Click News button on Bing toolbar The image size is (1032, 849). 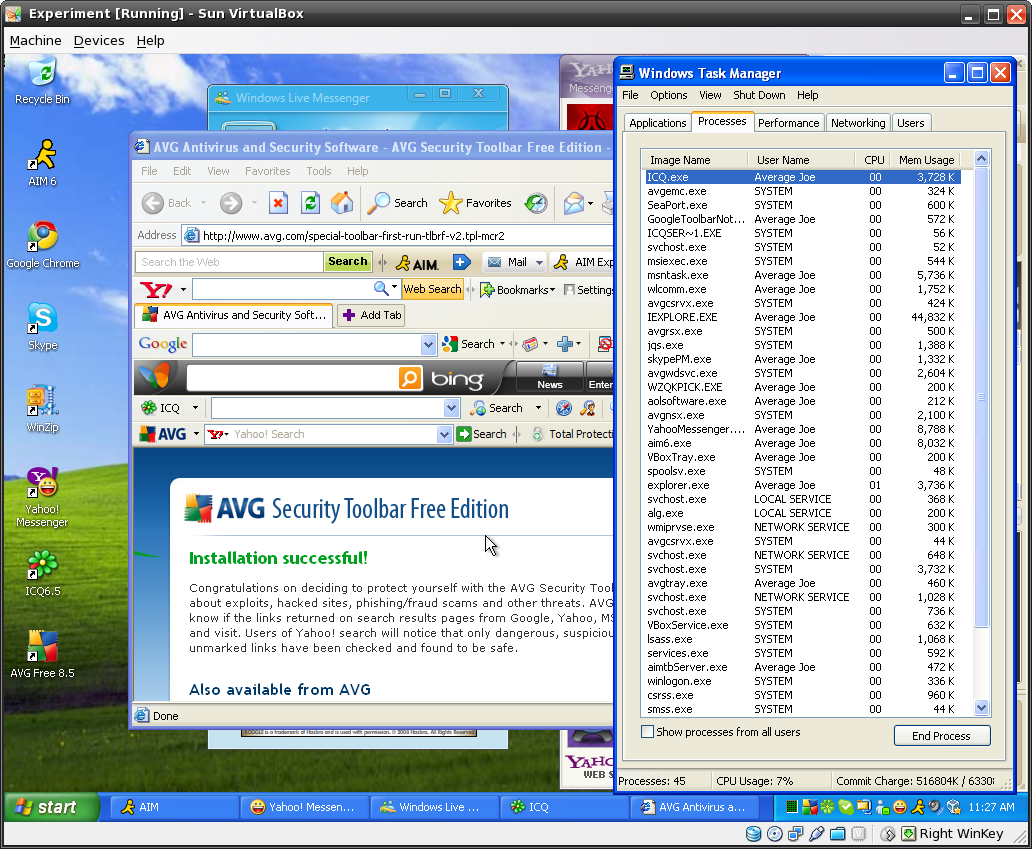(x=550, y=377)
